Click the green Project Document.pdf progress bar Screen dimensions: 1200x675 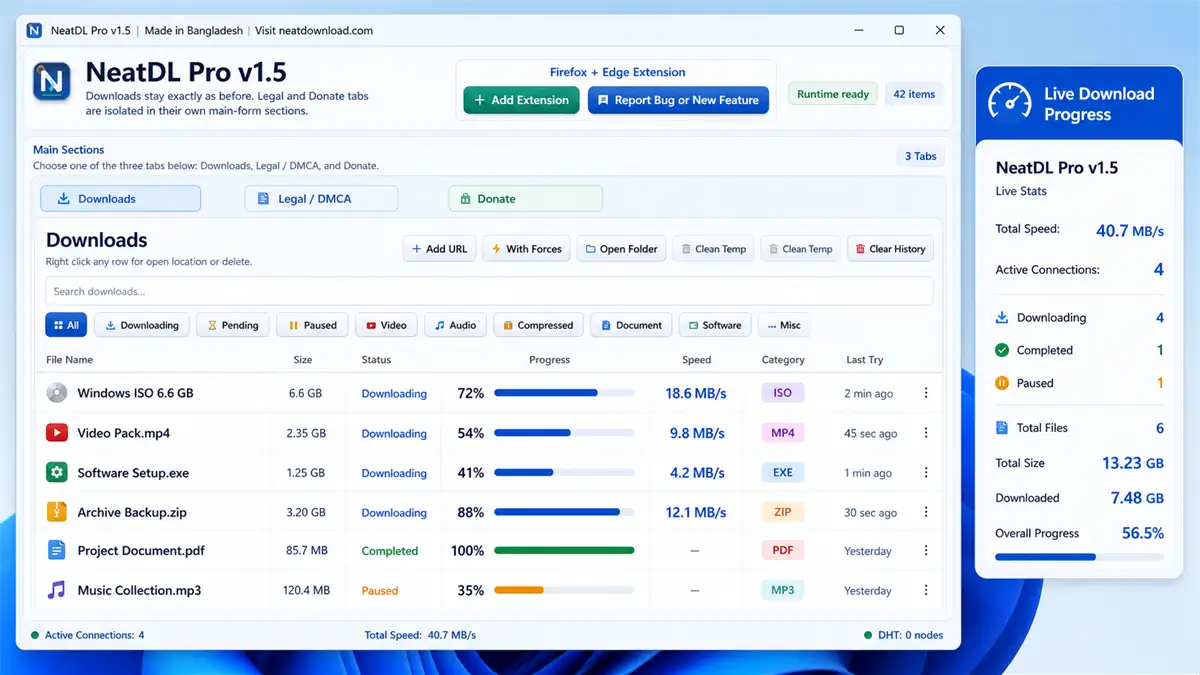coord(565,550)
